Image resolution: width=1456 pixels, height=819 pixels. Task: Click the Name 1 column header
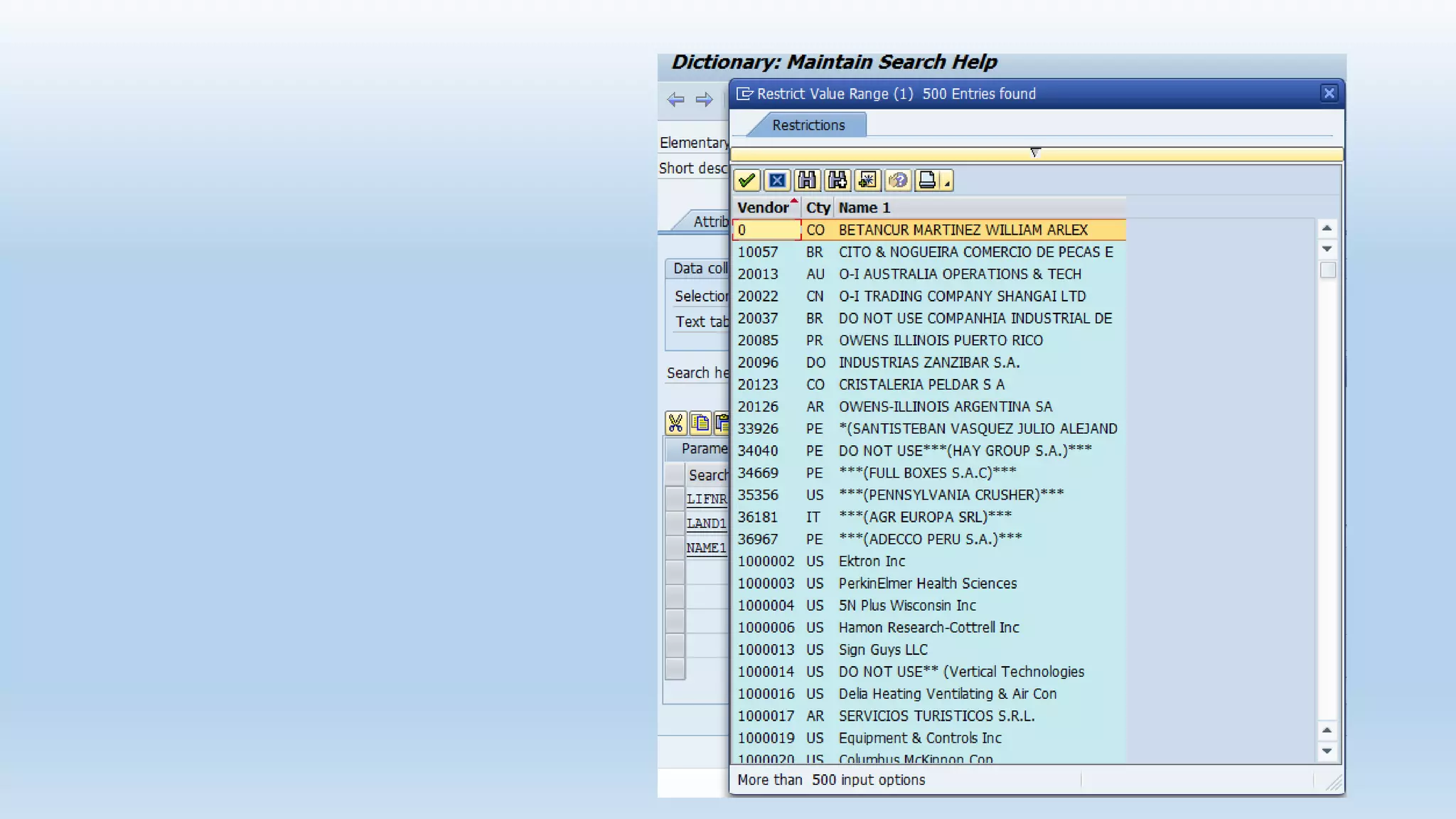[x=864, y=208]
